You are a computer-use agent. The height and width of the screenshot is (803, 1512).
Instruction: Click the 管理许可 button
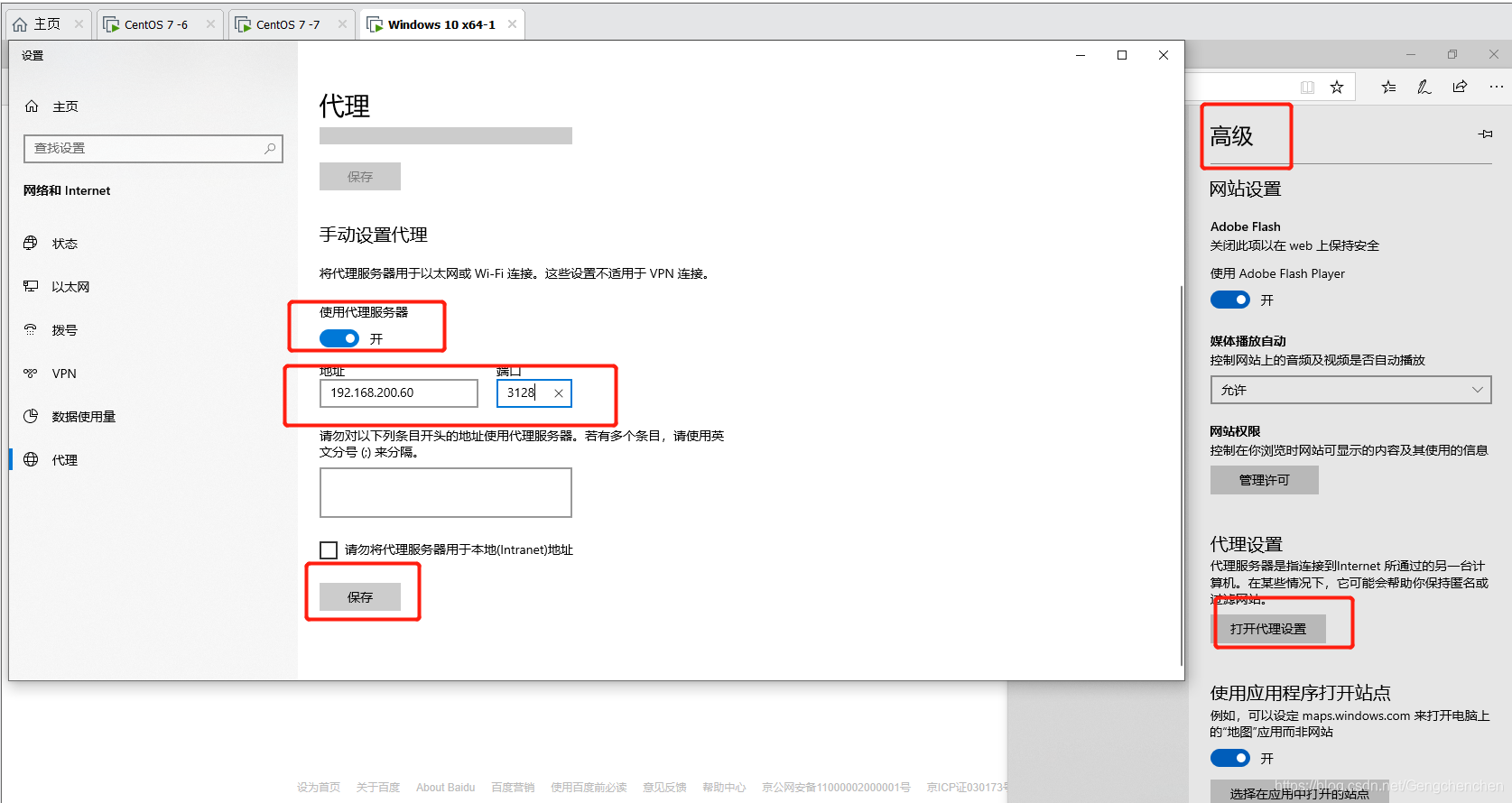point(1264,480)
